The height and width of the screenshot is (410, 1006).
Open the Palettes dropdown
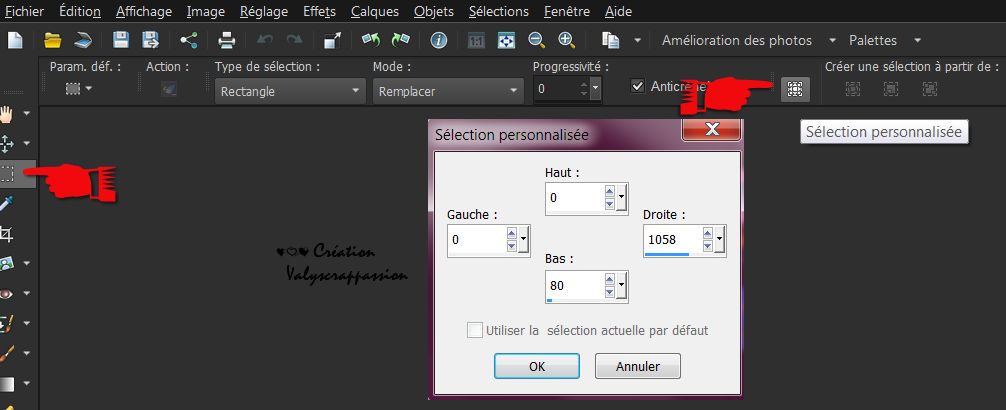pos(886,41)
